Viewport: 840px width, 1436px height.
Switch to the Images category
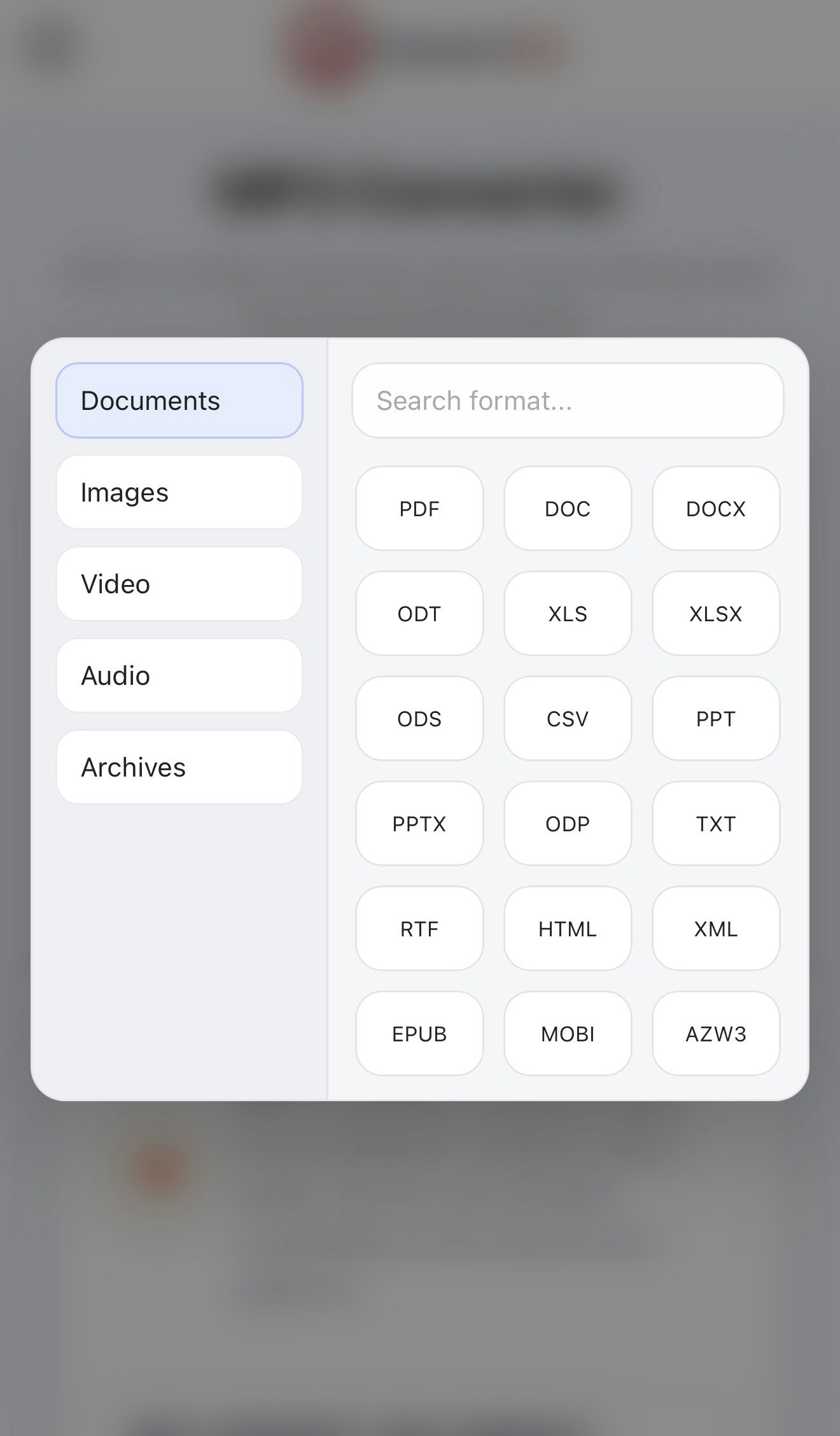(179, 492)
